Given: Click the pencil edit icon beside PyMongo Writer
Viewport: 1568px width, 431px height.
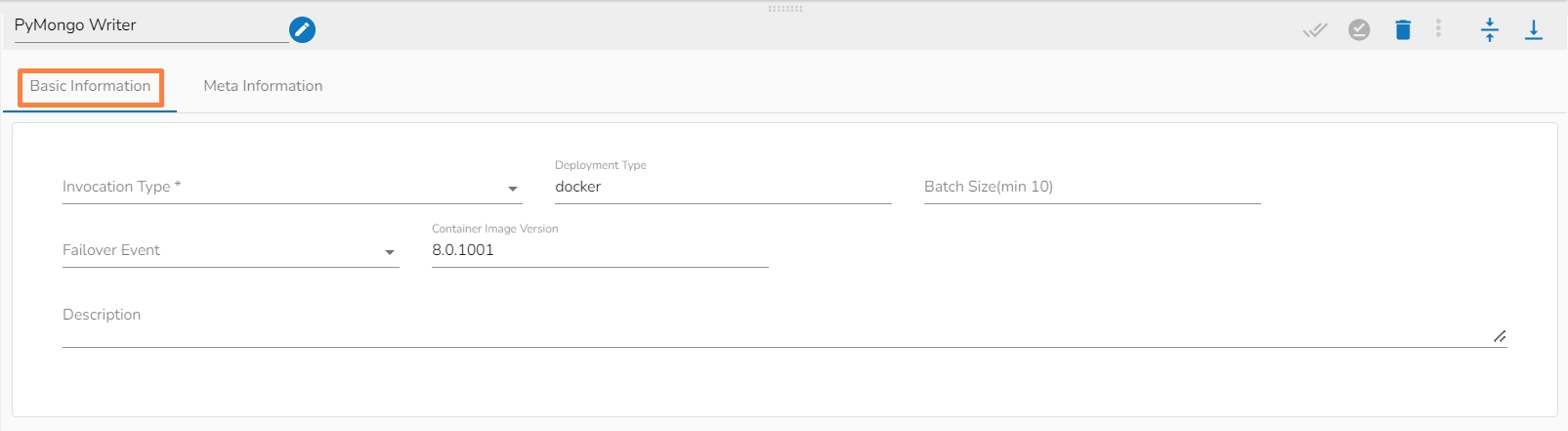Looking at the screenshot, I should click(303, 30).
